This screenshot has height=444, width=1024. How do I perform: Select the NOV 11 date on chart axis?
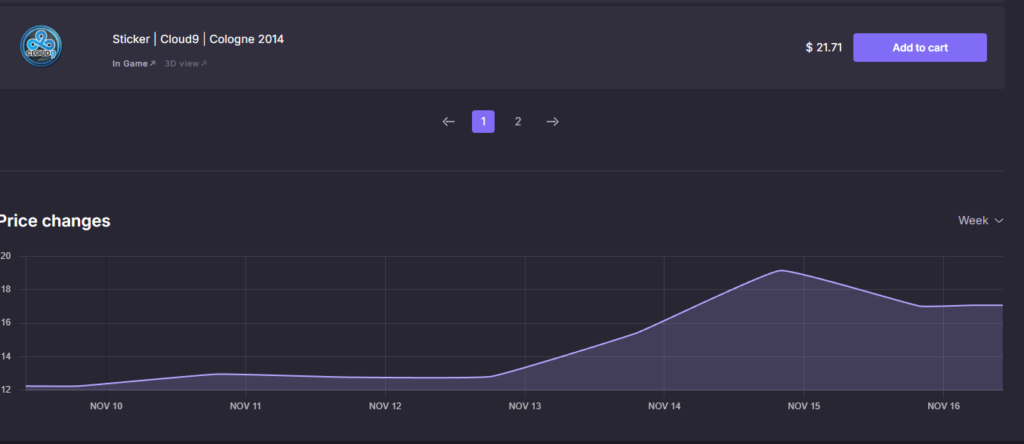(245, 406)
